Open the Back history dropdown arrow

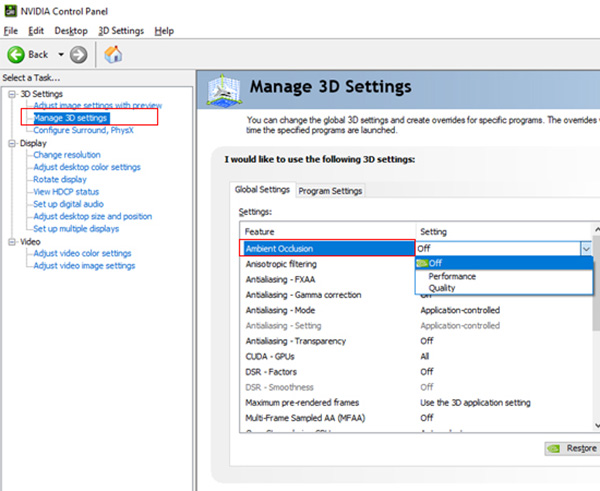tap(60, 54)
